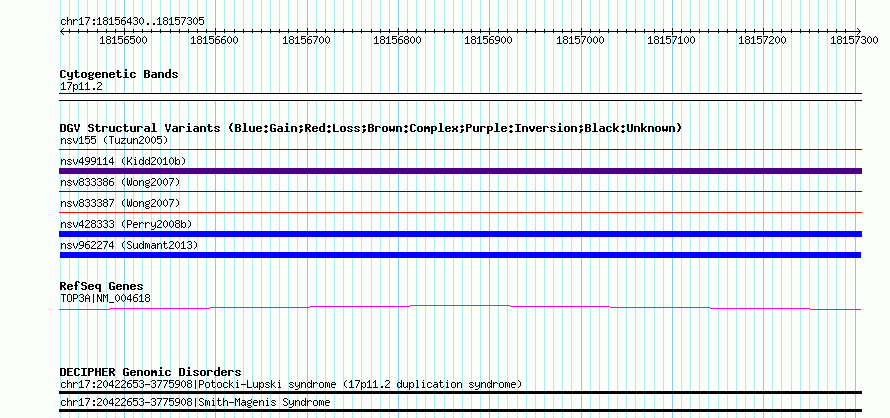The height and width of the screenshot is (418, 890).
Task: Click ruler position 18157000
Action: pos(580,40)
